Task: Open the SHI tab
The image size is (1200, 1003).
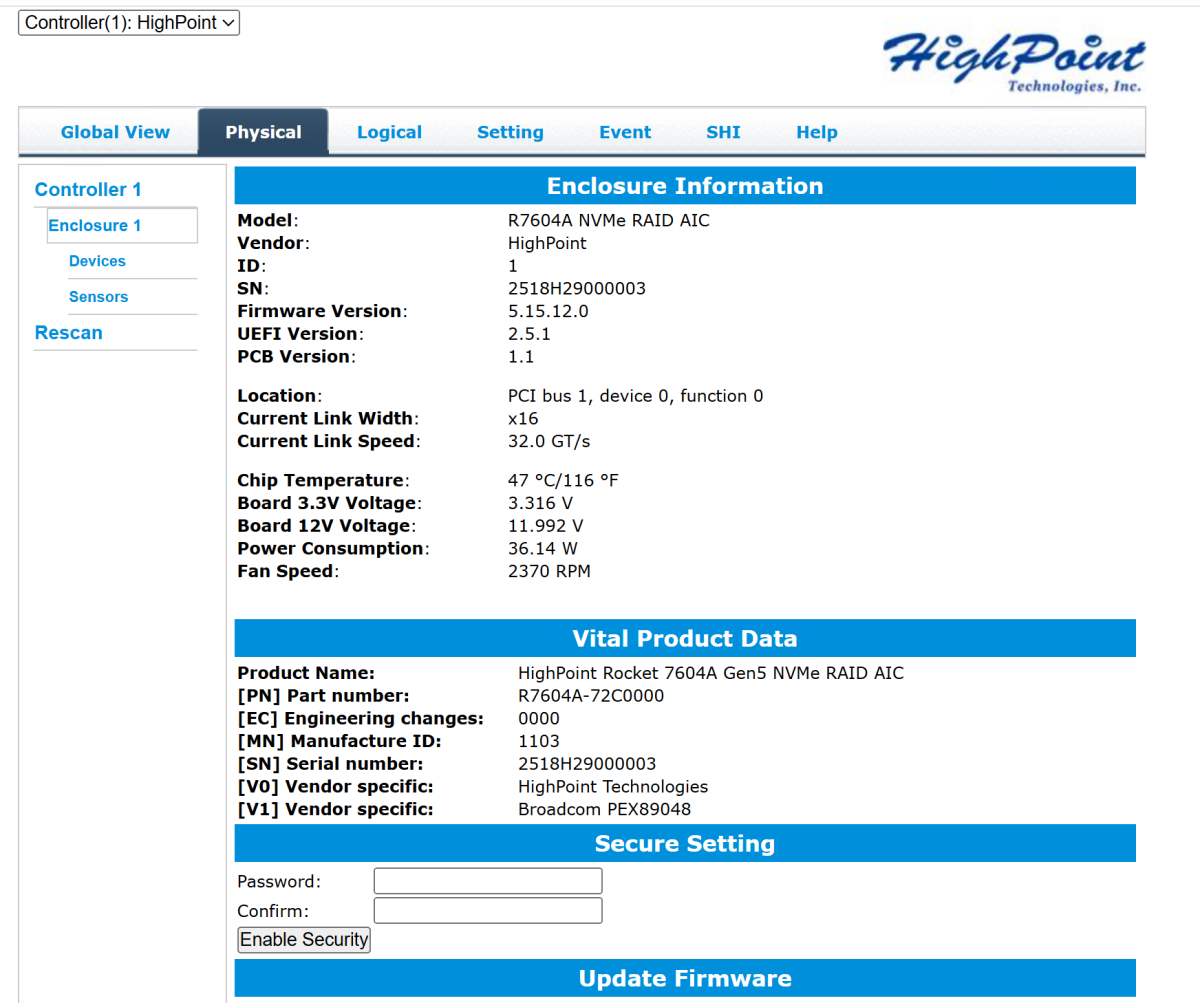Action: coord(722,131)
